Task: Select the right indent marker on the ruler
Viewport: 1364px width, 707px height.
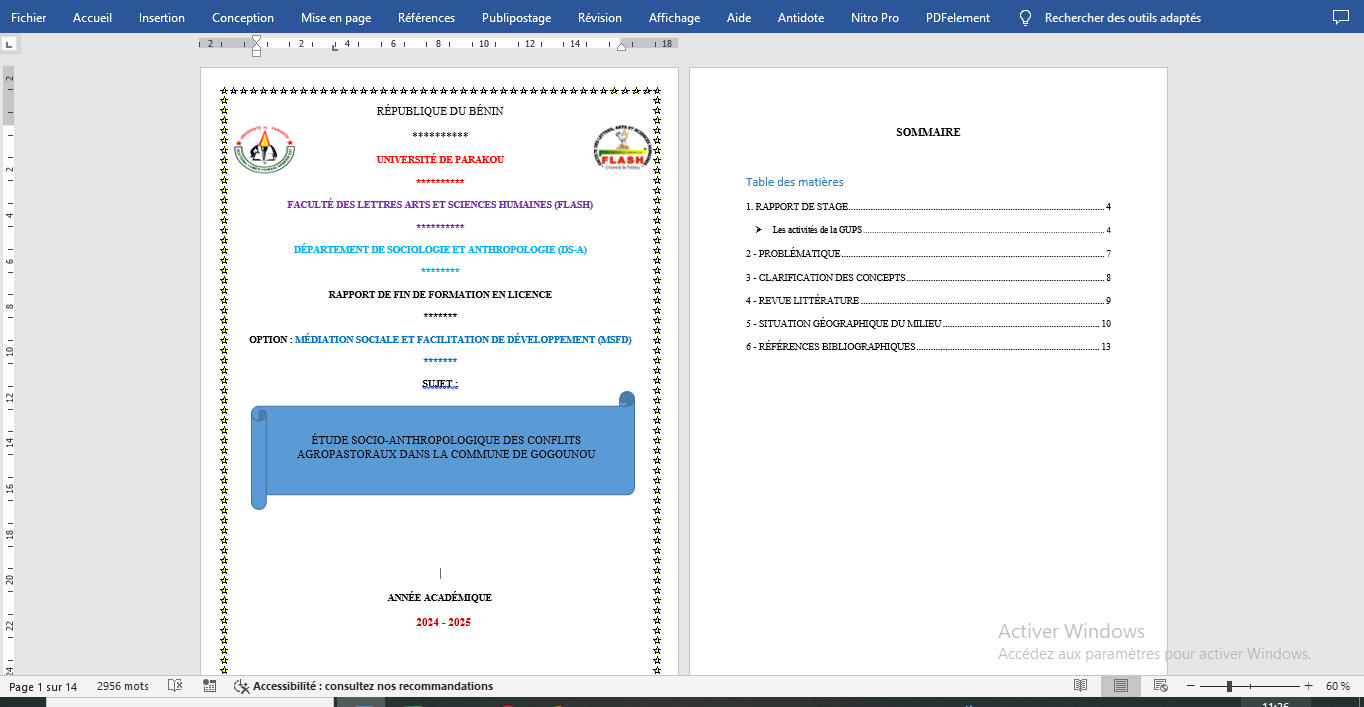Action: coord(622,47)
